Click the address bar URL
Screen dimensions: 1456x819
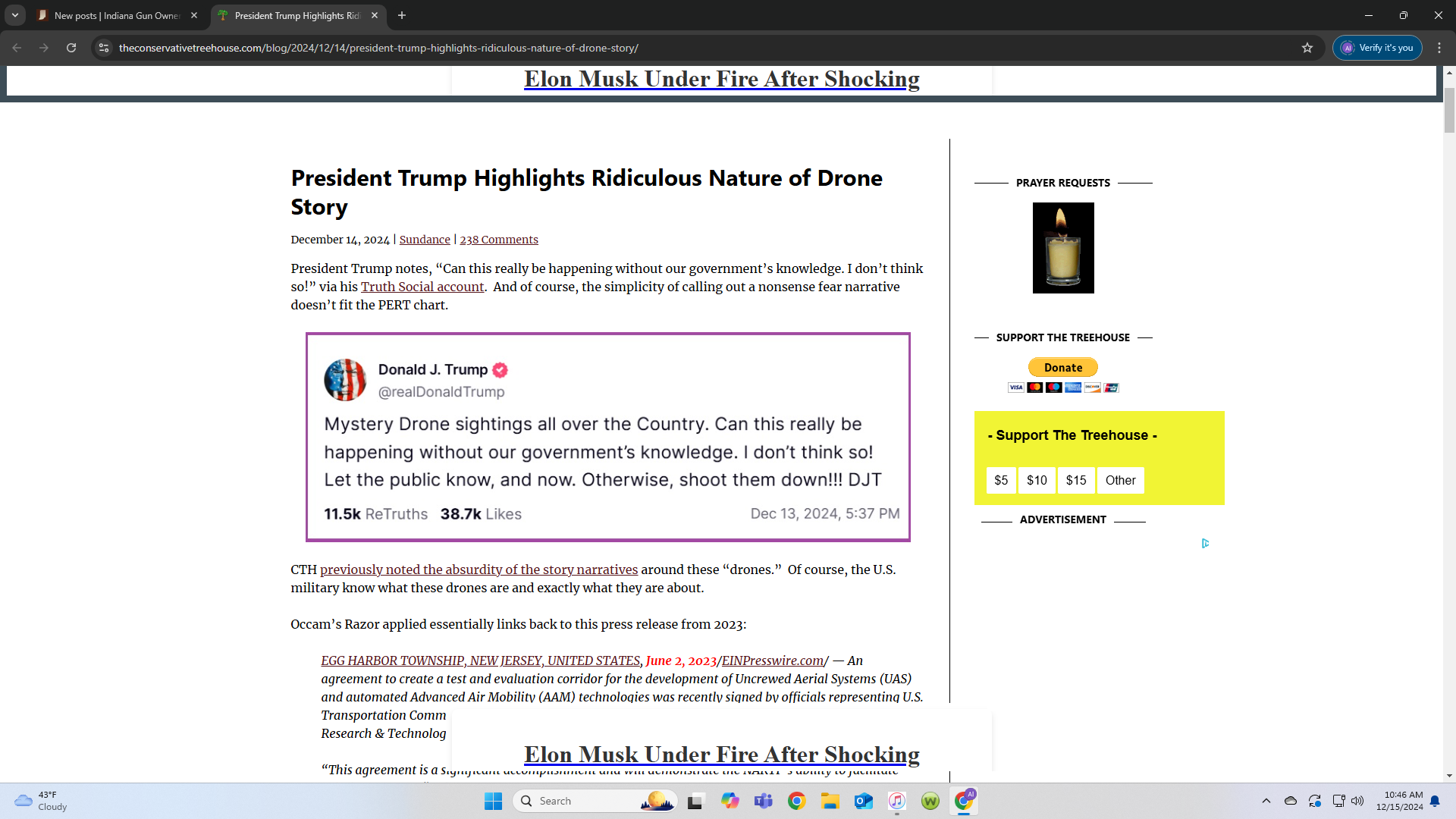[378, 48]
